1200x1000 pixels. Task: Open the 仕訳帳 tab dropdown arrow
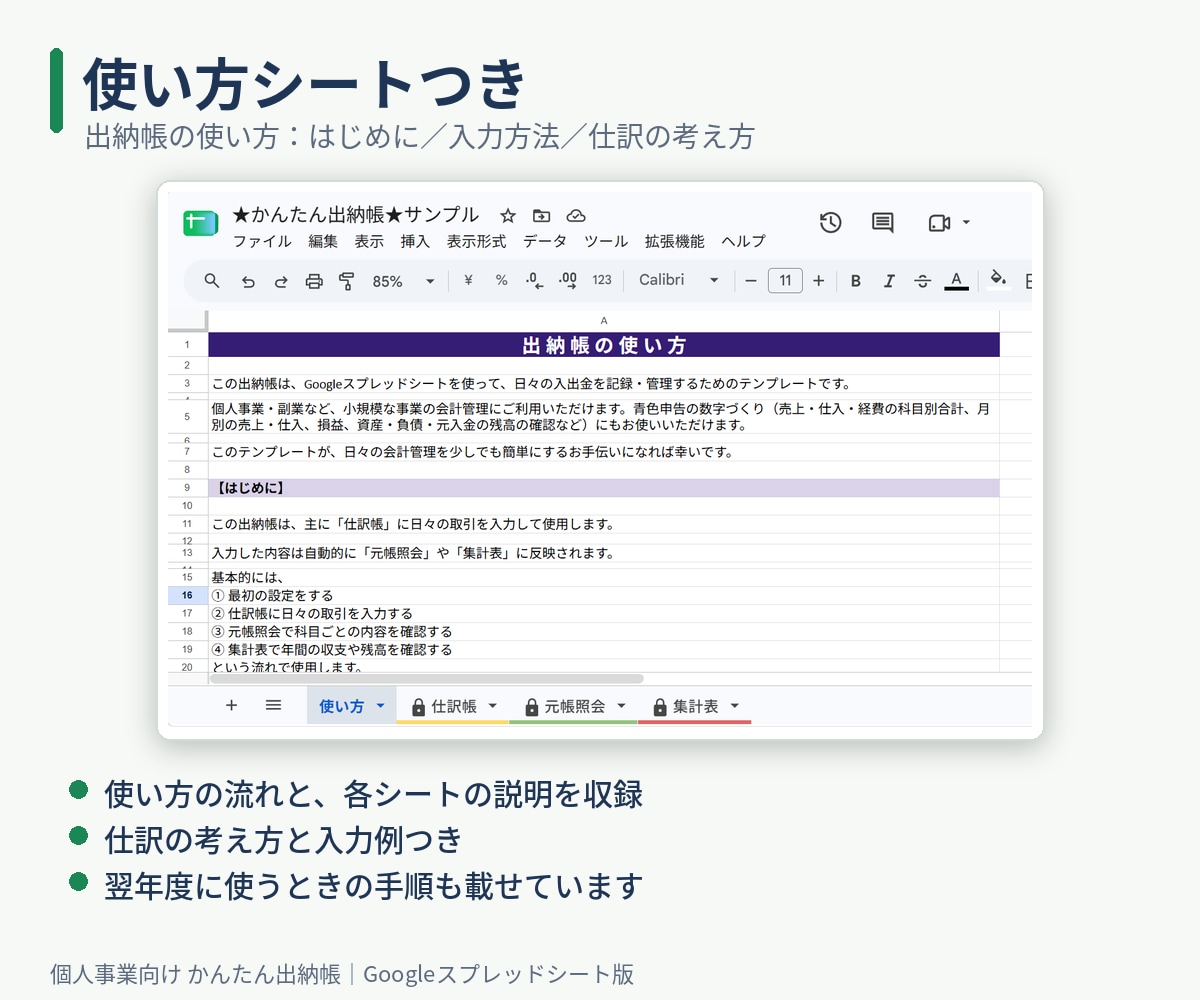point(493,706)
